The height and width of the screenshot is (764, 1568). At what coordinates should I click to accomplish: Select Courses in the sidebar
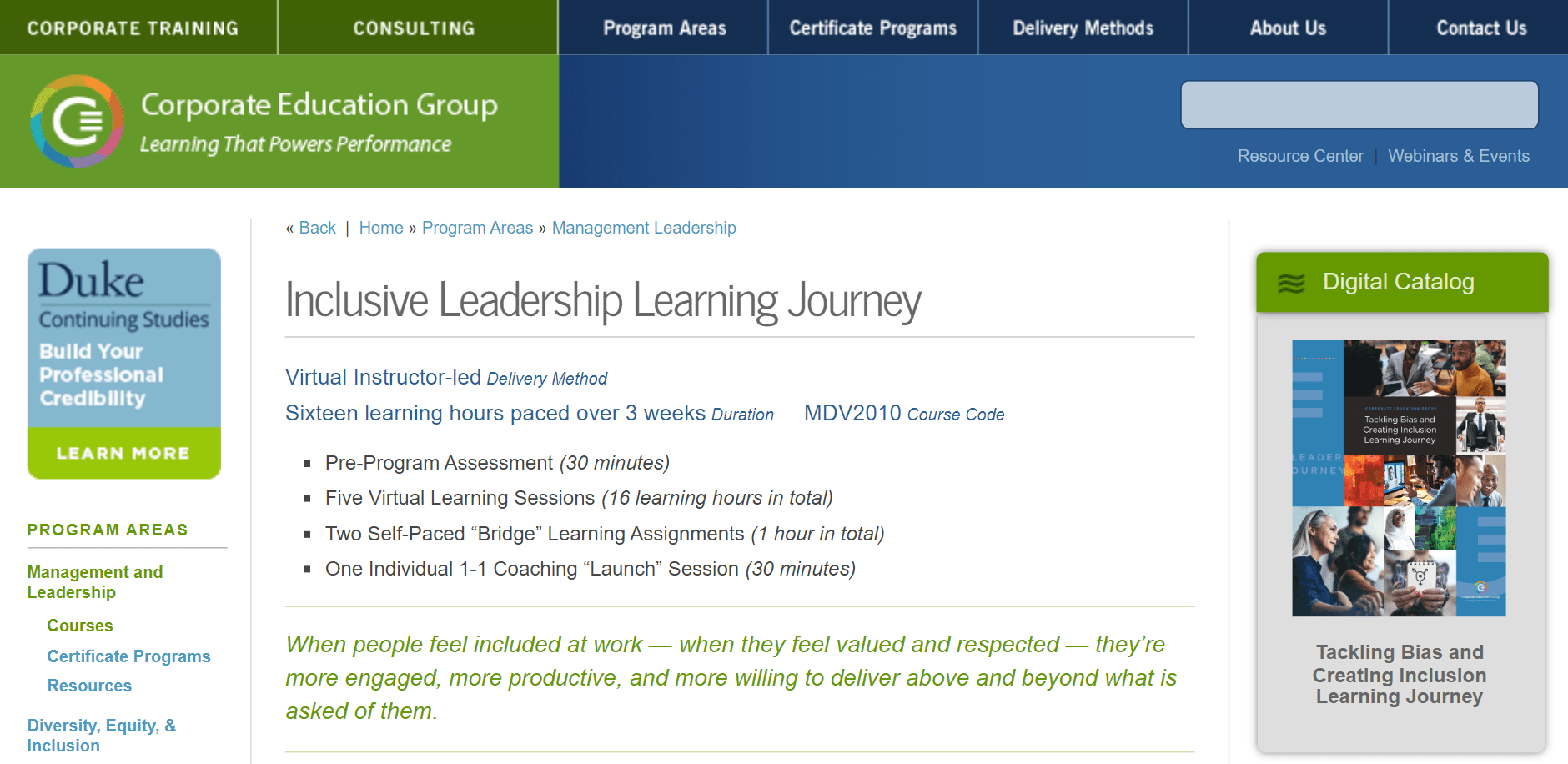[x=80, y=626]
